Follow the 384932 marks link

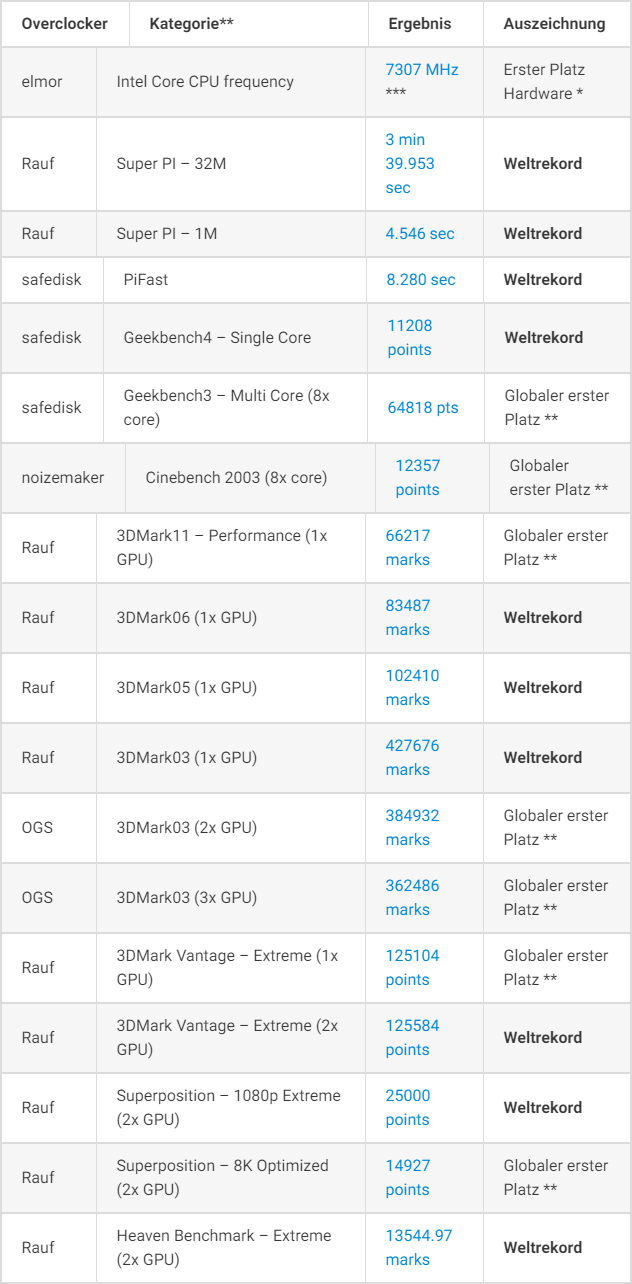click(x=412, y=828)
